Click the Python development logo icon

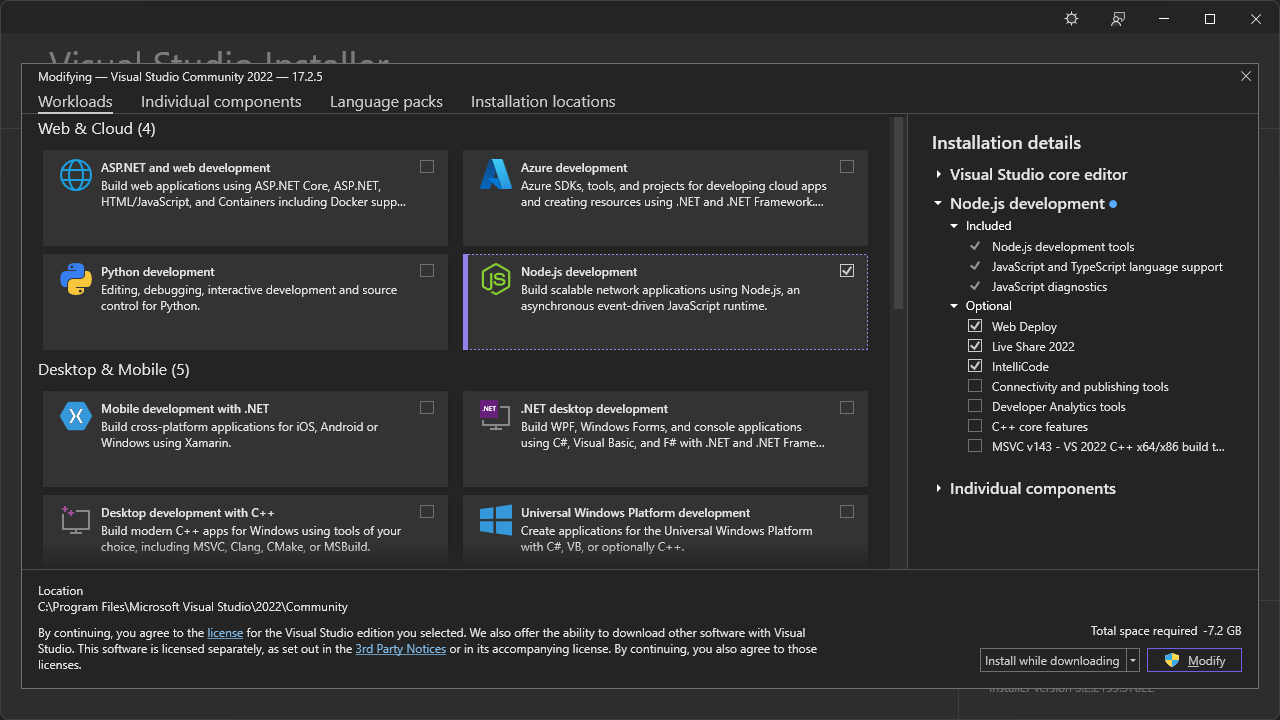click(76, 279)
